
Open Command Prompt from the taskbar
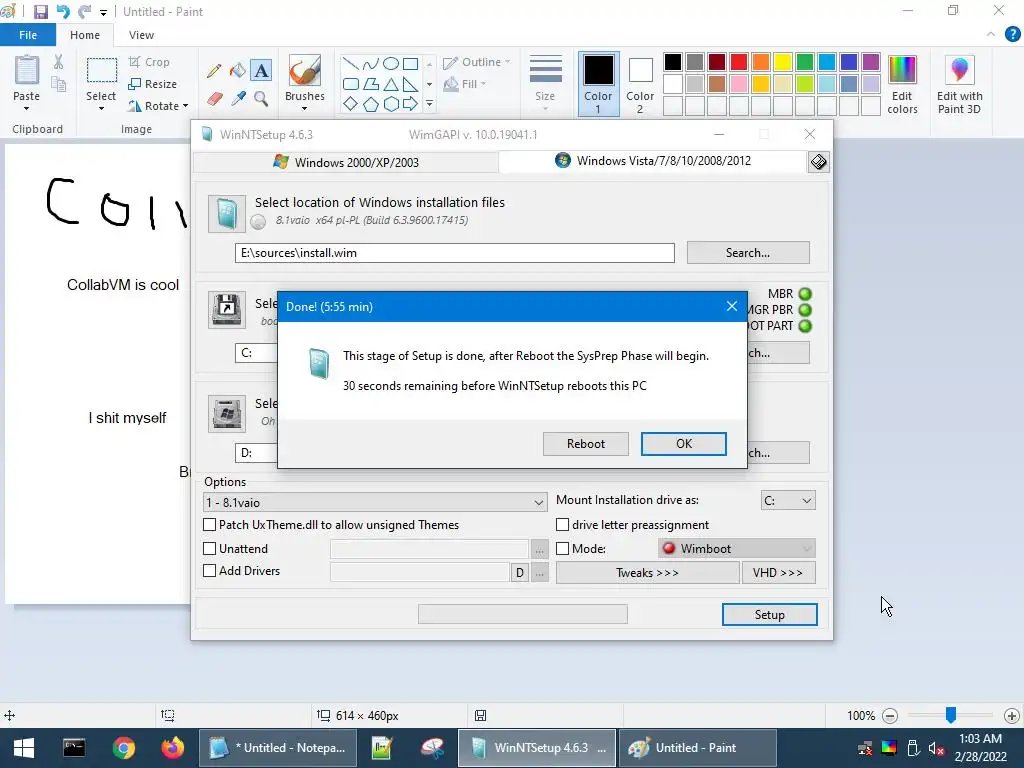(74, 748)
